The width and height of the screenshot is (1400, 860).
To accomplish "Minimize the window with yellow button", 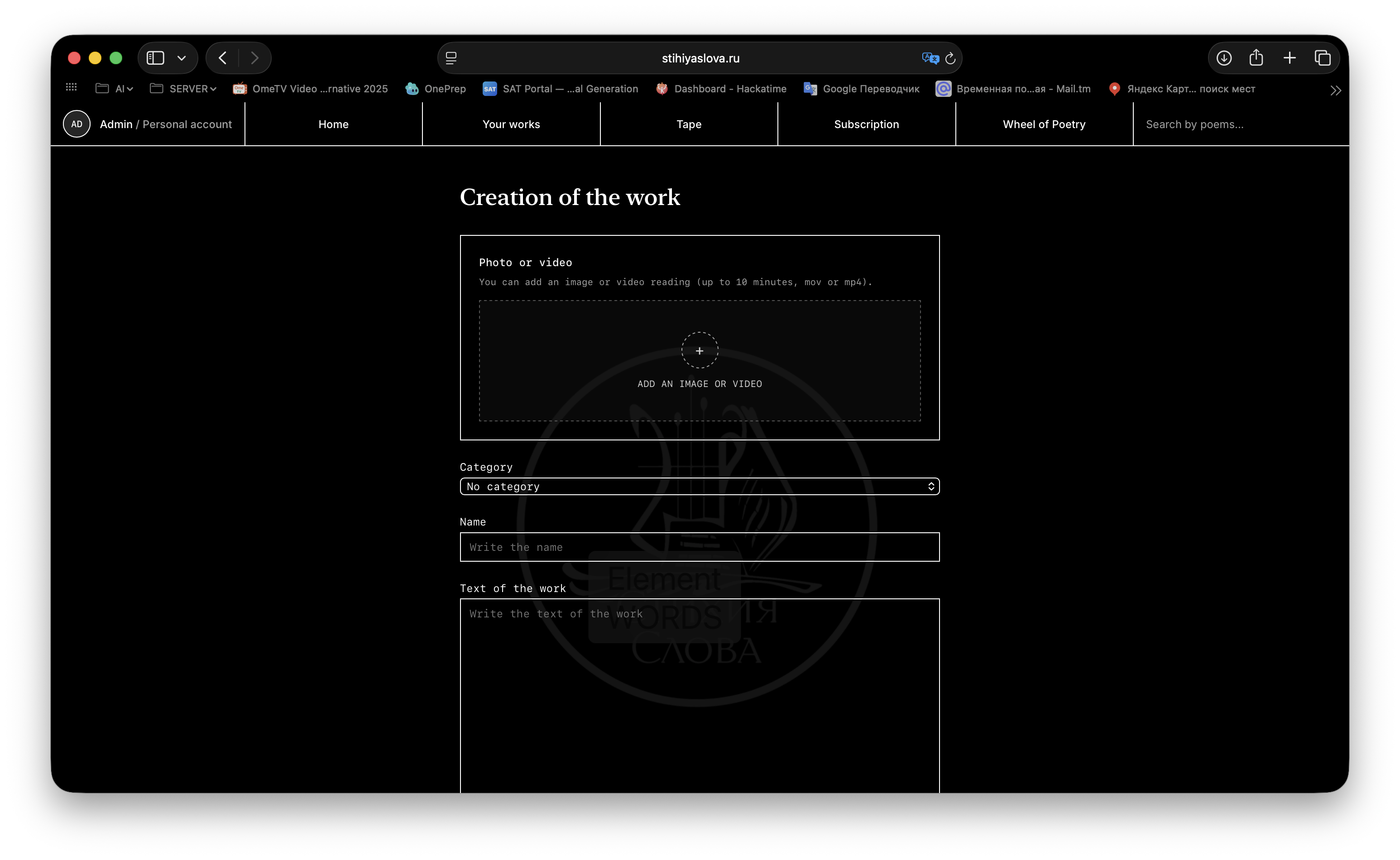I will [x=95, y=58].
